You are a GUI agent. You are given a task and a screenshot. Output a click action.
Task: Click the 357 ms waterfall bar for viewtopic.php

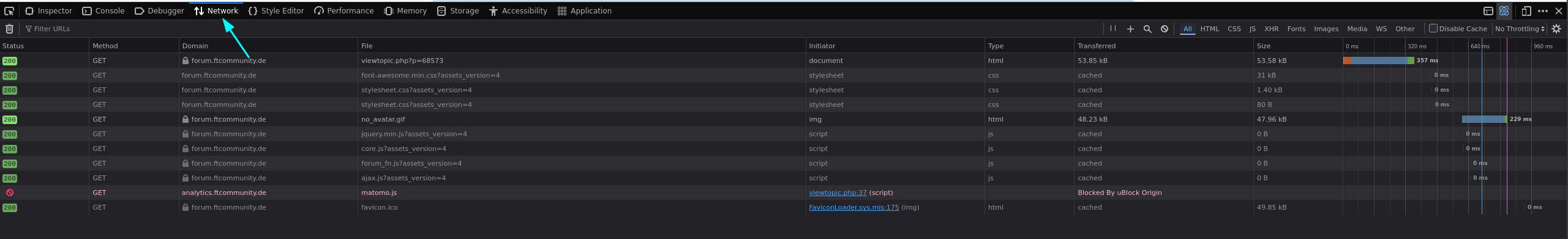click(1378, 61)
